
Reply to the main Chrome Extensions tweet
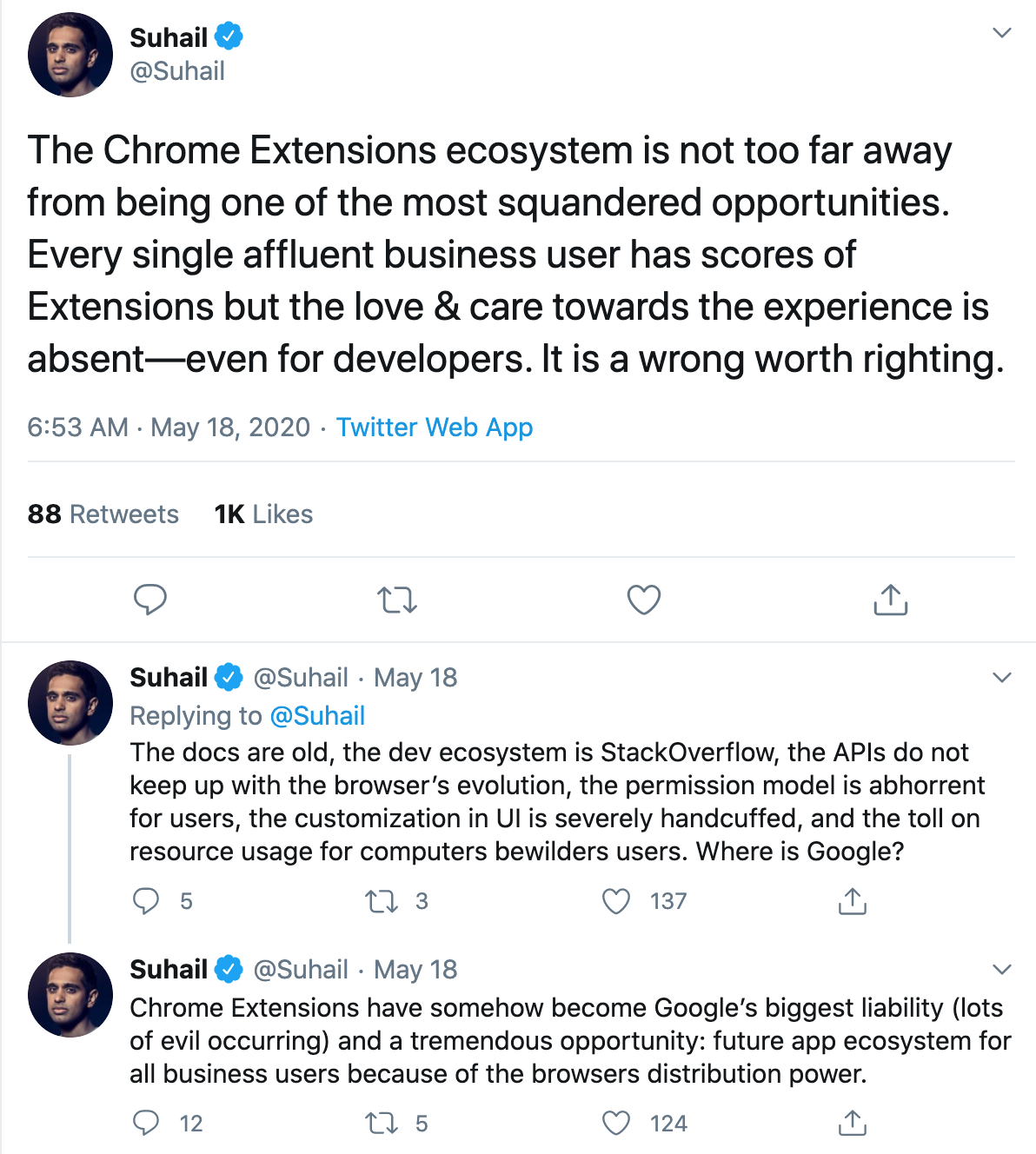(149, 600)
